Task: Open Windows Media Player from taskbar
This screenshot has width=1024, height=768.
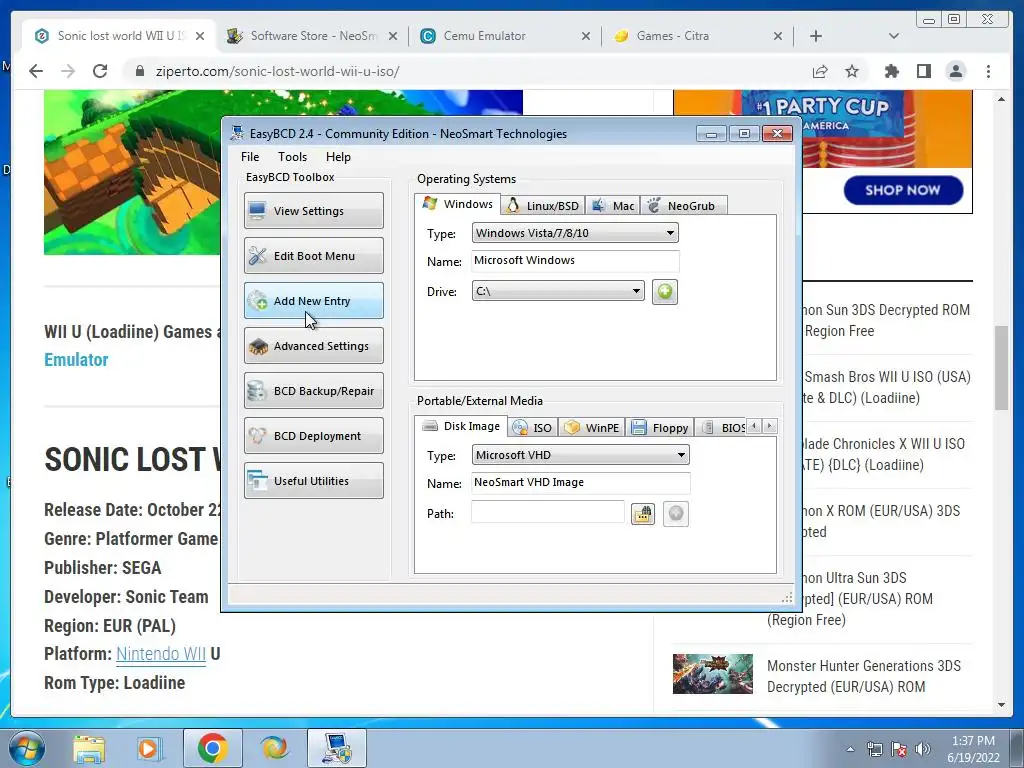Action: 149,749
